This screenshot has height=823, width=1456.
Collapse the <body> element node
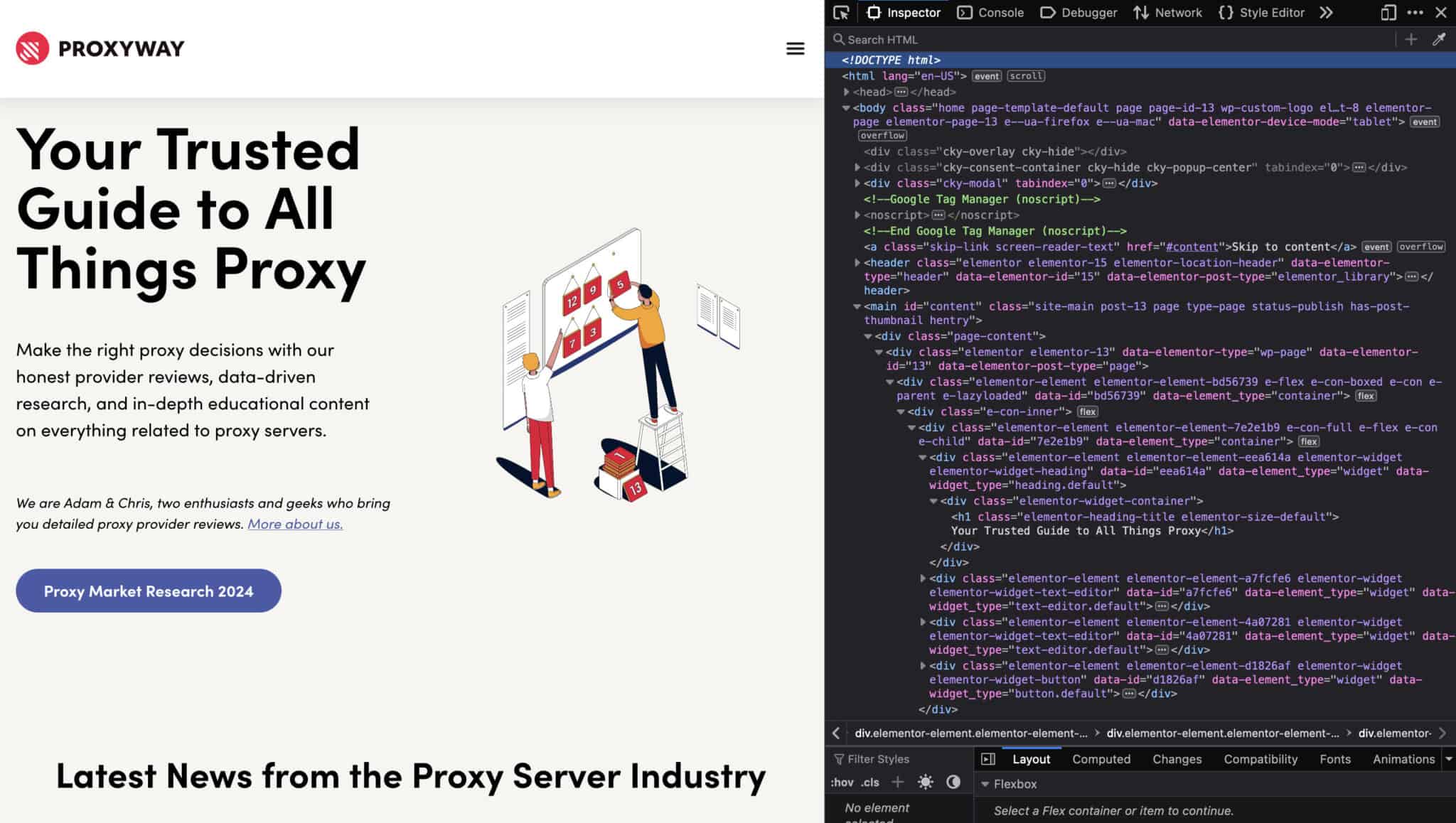[x=845, y=107]
